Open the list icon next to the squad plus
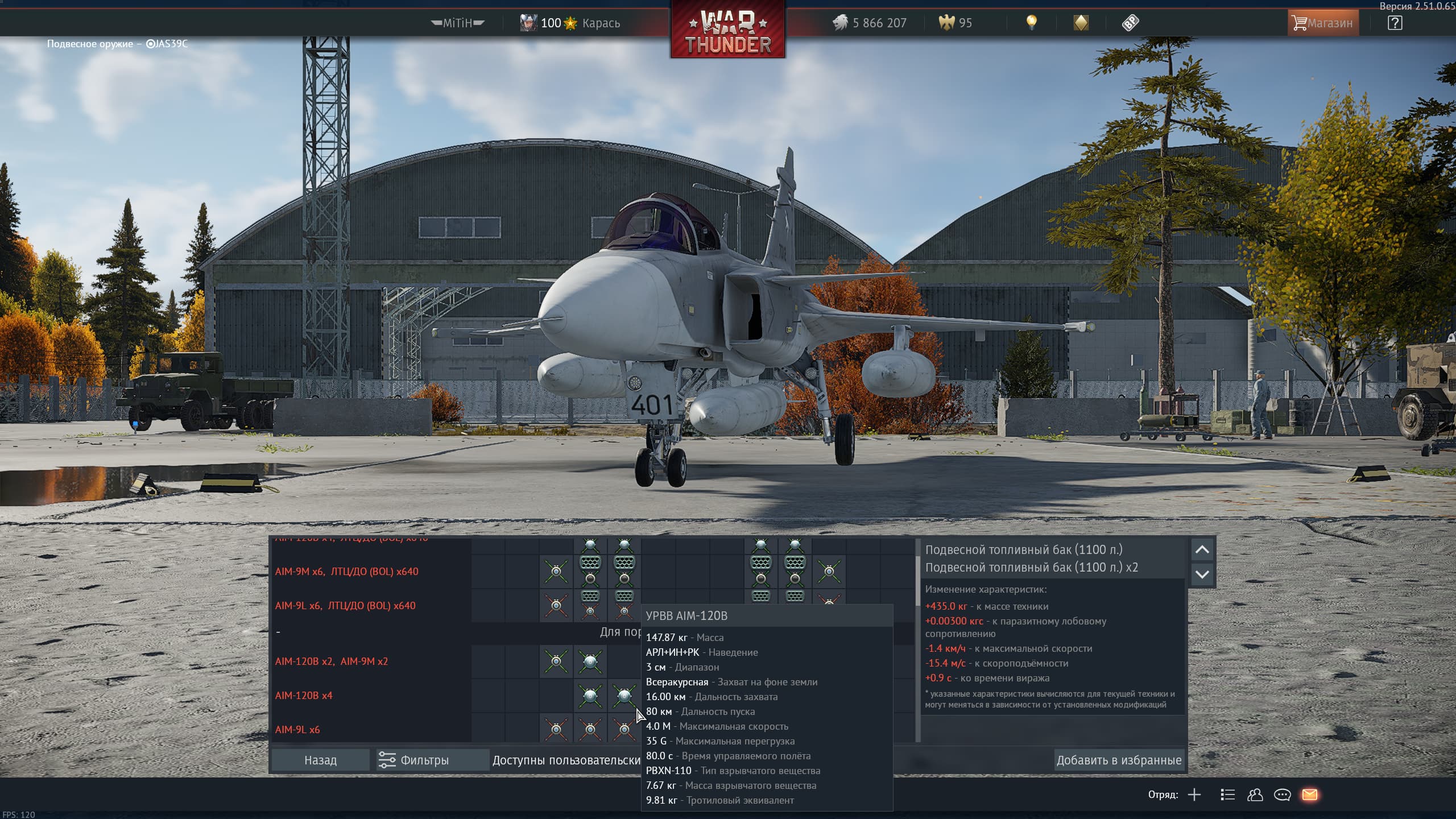 [x=1227, y=795]
